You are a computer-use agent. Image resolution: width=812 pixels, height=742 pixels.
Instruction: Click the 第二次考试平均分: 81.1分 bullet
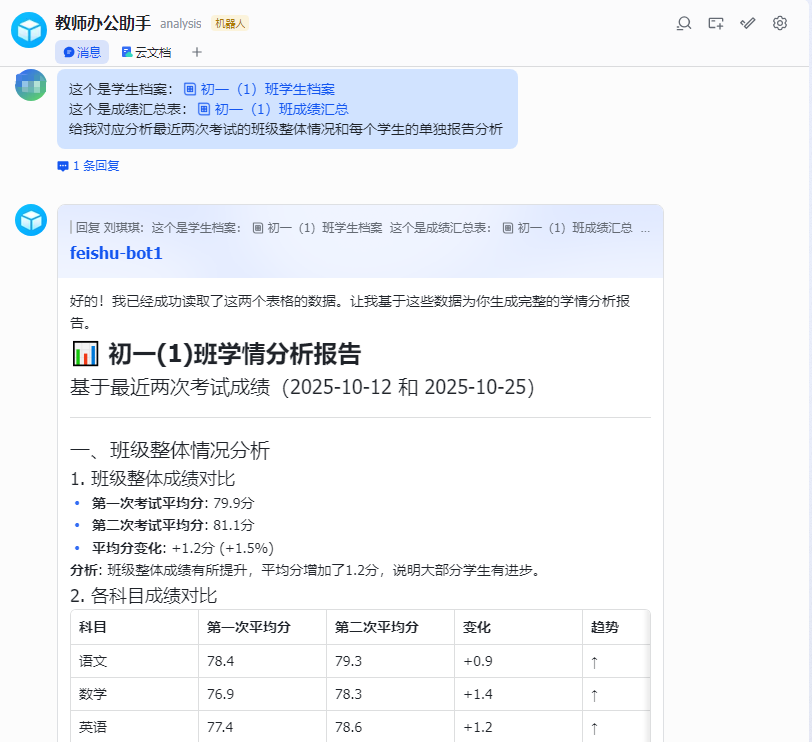pyautogui.click(x=173, y=526)
